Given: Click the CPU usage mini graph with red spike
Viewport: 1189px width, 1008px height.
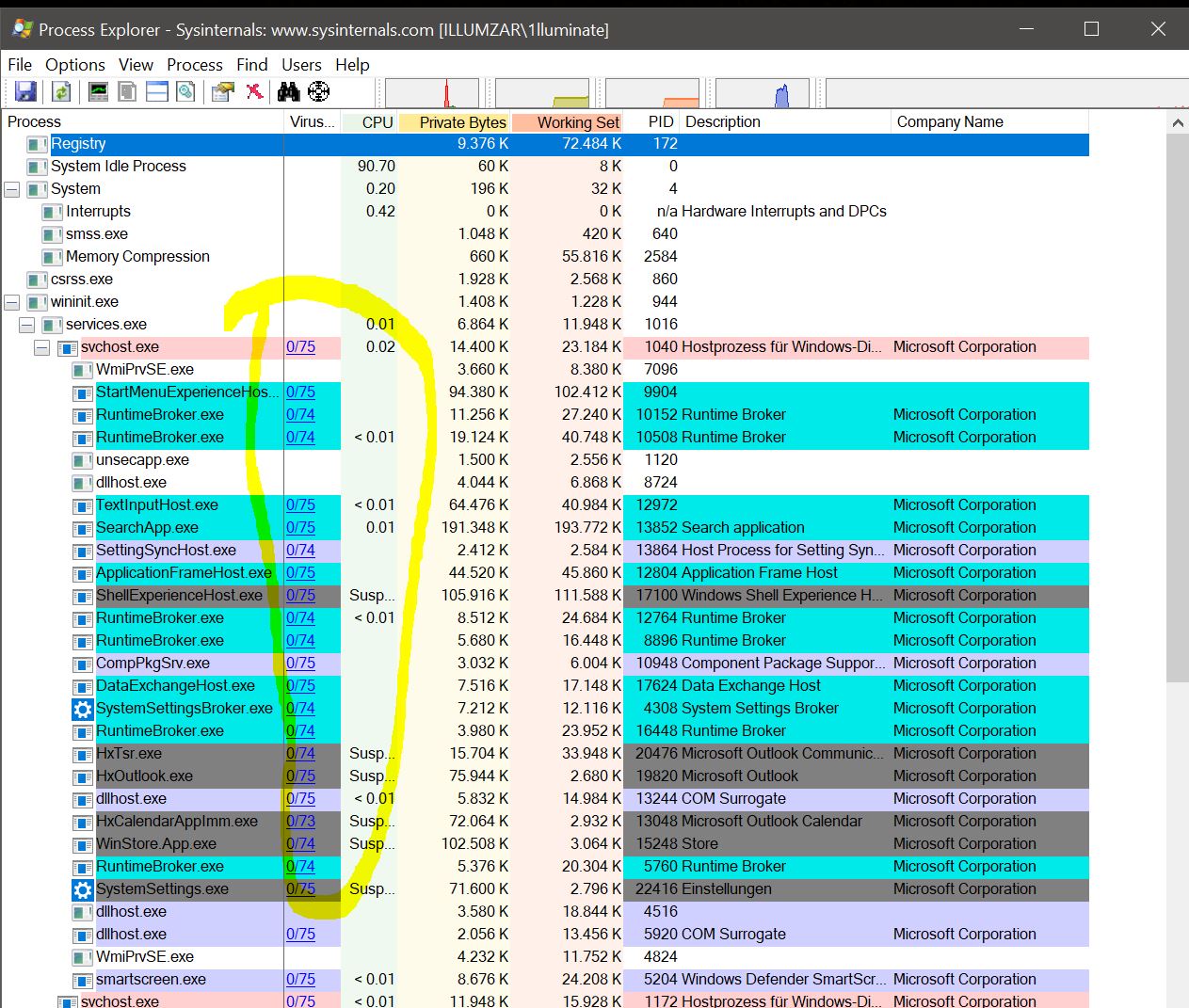Looking at the screenshot, I should click(x=432, y=93).
